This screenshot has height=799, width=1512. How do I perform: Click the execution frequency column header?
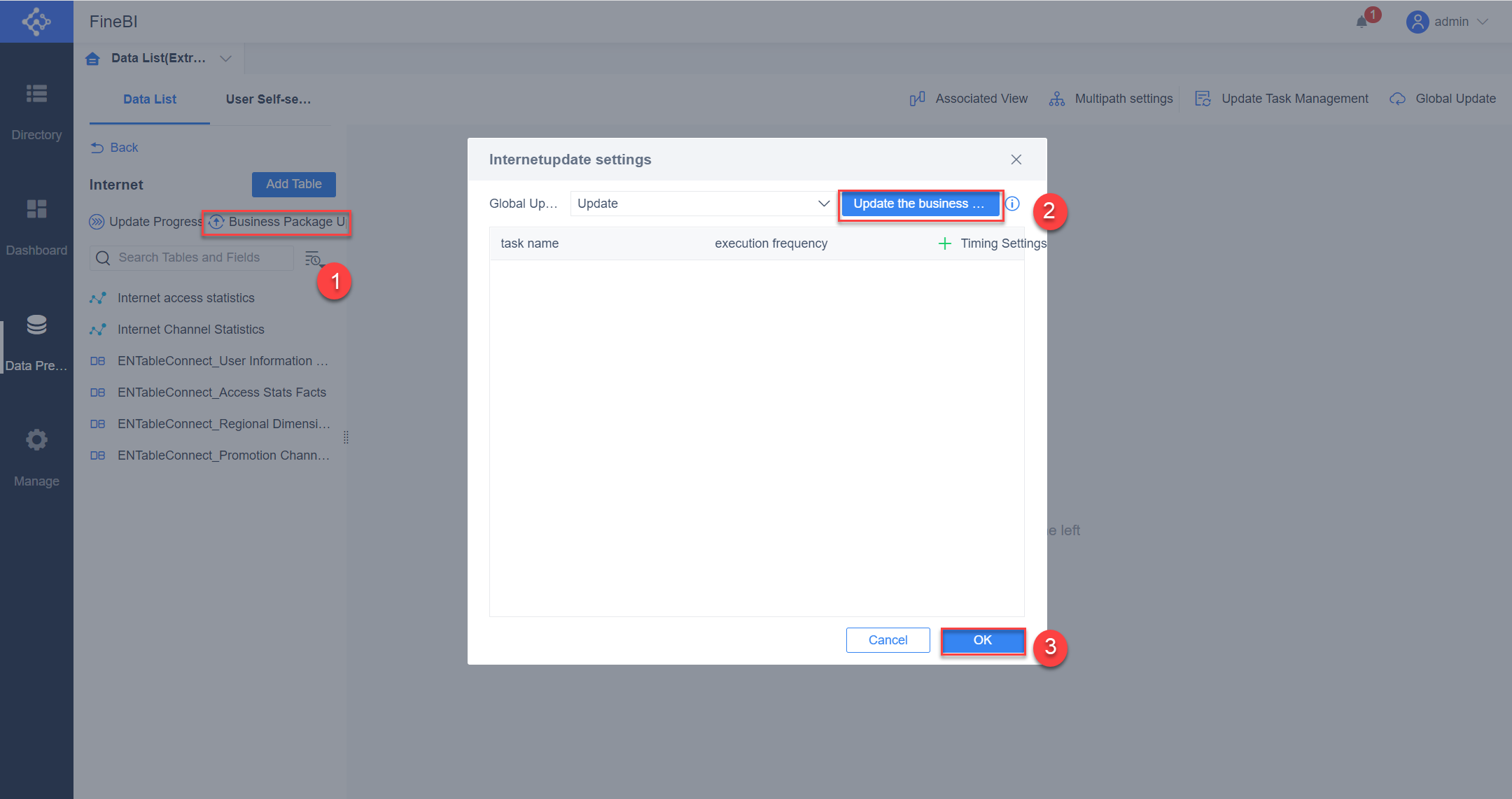coord(771,243)
